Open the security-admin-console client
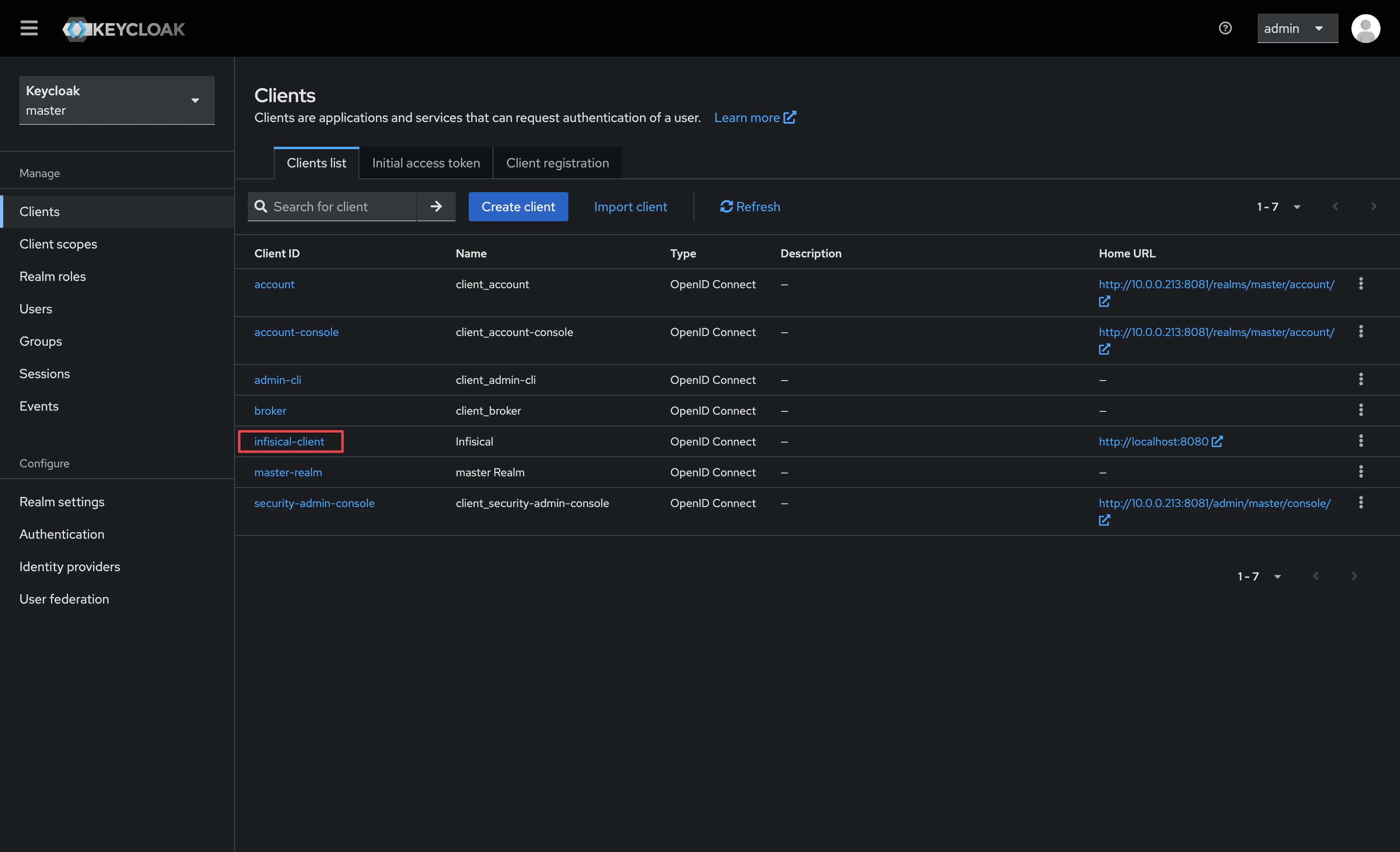 (x=314, y=503)
